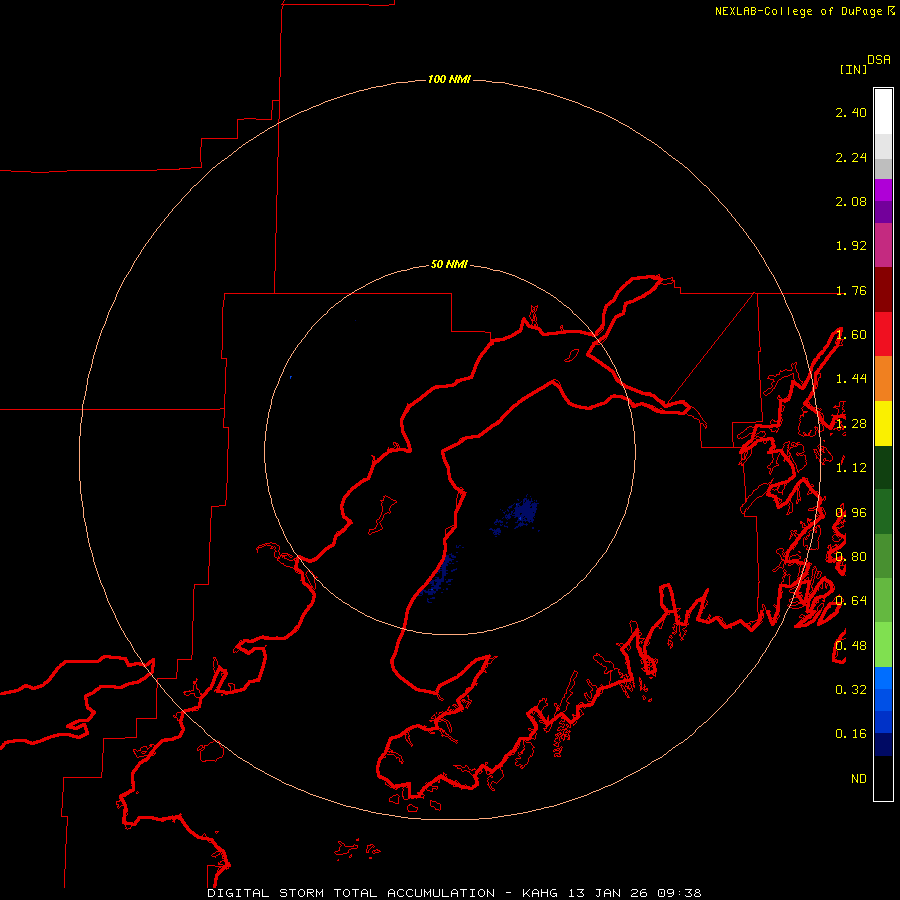900x900 pixels.
Task: Select the yellow 1.28 color band
Action: (x=883, y=424)
